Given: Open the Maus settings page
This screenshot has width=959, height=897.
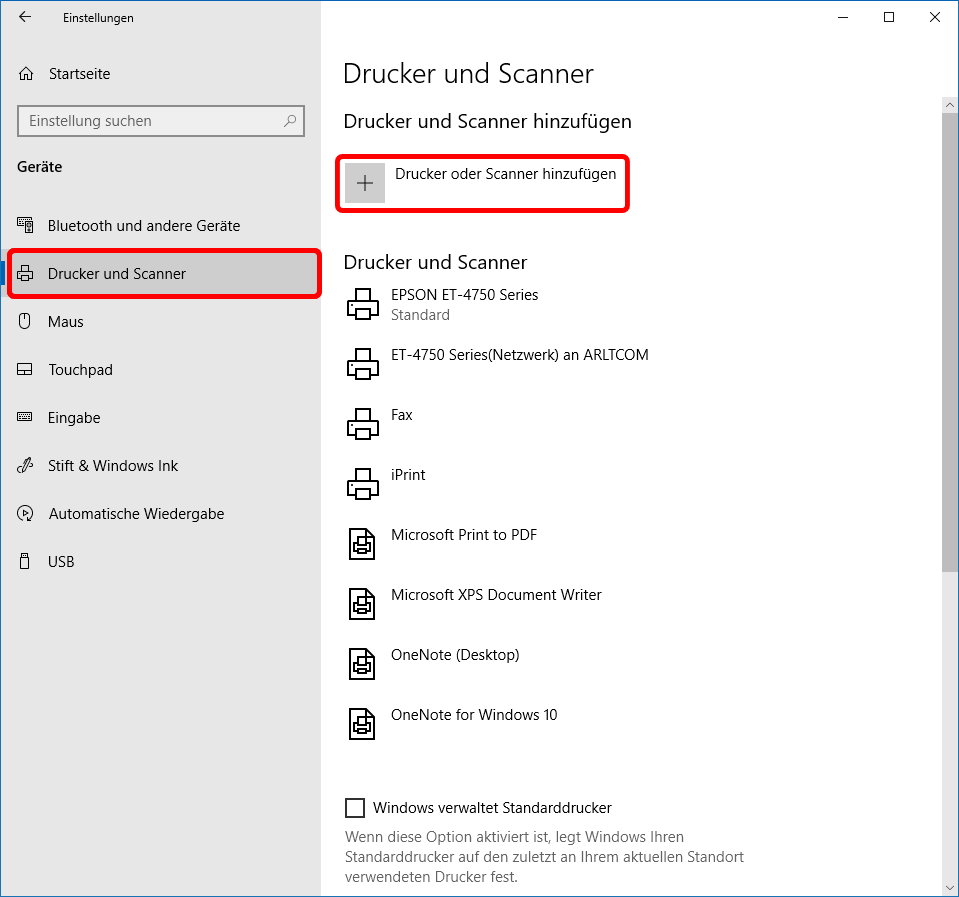Looking at the screenshot, I should click(x=66, y=322).
